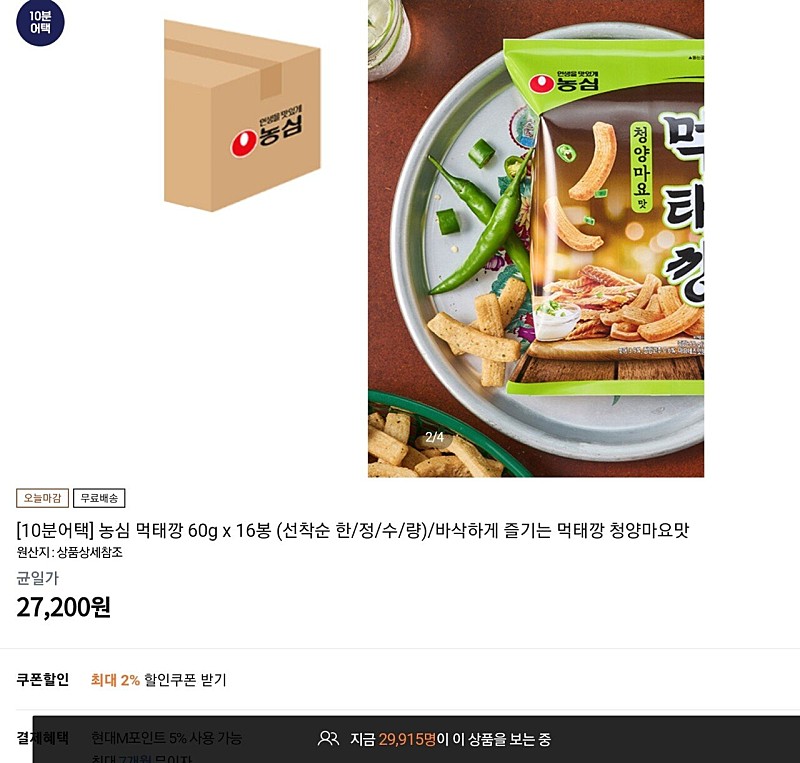Click the 오늘마감 tag
Viewport: 800px width, 763px height.
[42, 498]
